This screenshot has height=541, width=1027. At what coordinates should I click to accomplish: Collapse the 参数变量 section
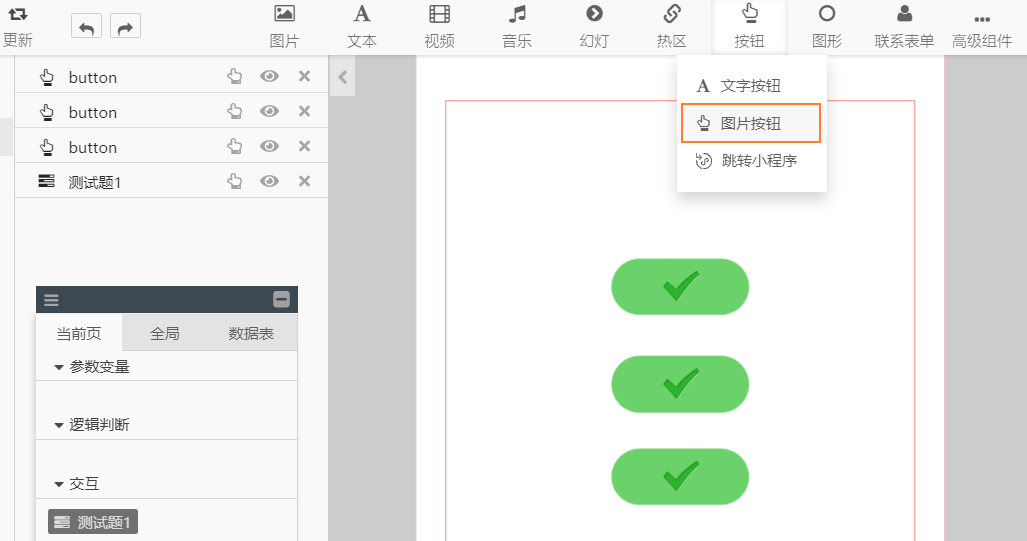(x=59, y=367)
